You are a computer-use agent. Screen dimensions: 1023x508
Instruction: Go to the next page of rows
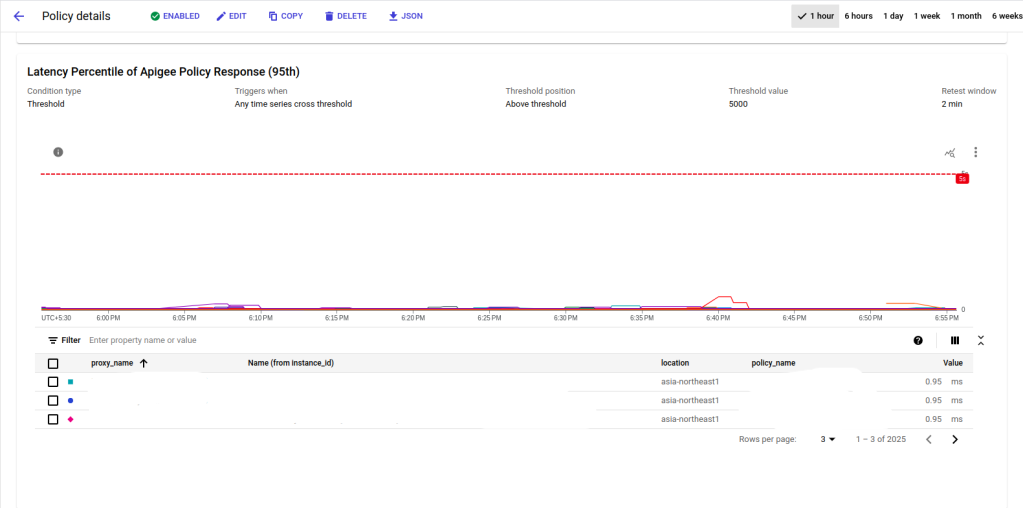pos(955,440)
